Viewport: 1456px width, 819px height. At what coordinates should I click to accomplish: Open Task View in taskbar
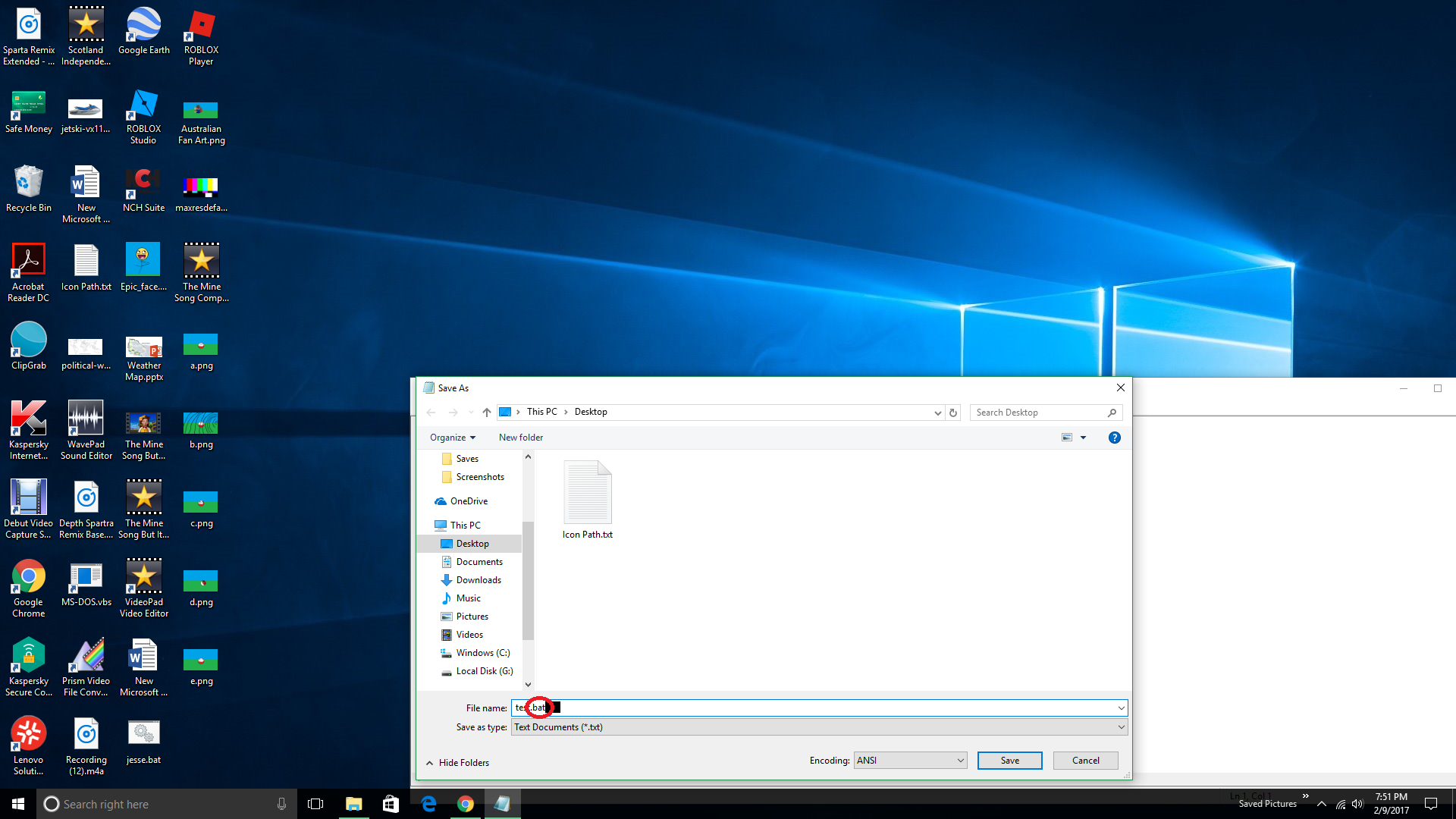click(315, 804)
